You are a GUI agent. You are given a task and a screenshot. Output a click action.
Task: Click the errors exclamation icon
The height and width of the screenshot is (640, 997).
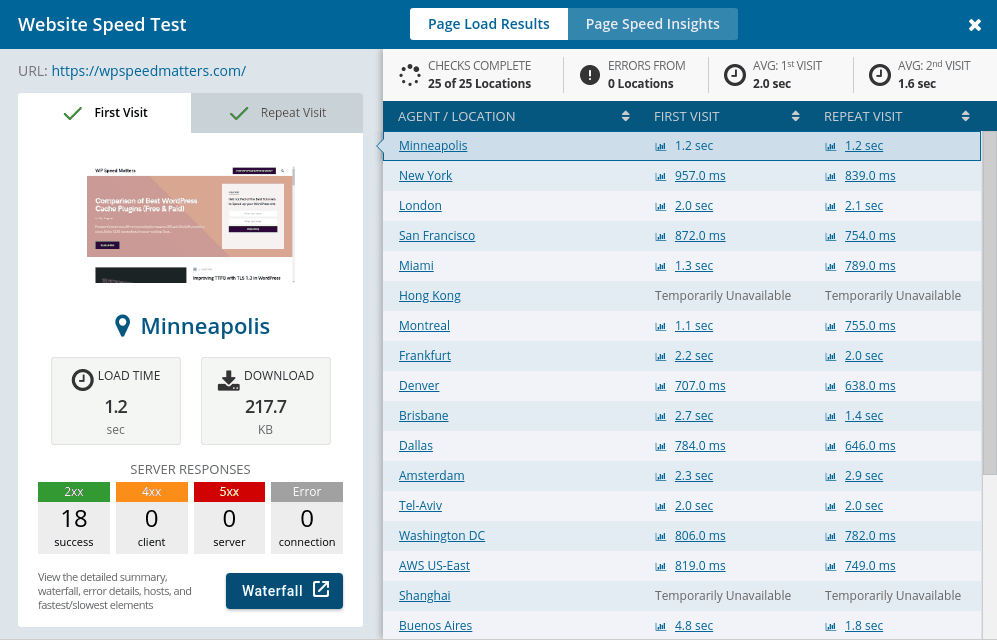[x=589, y=75]
